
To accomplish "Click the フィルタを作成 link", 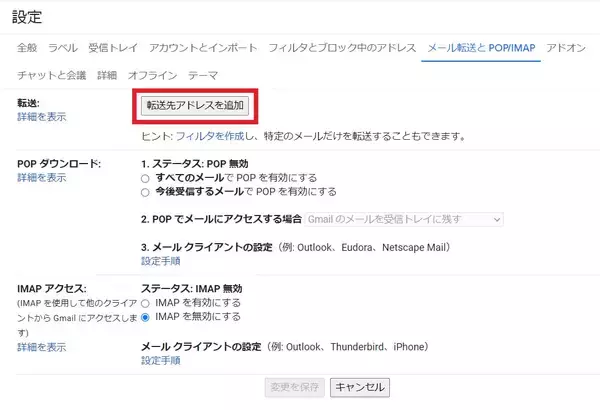I will (x=205, y=135).
